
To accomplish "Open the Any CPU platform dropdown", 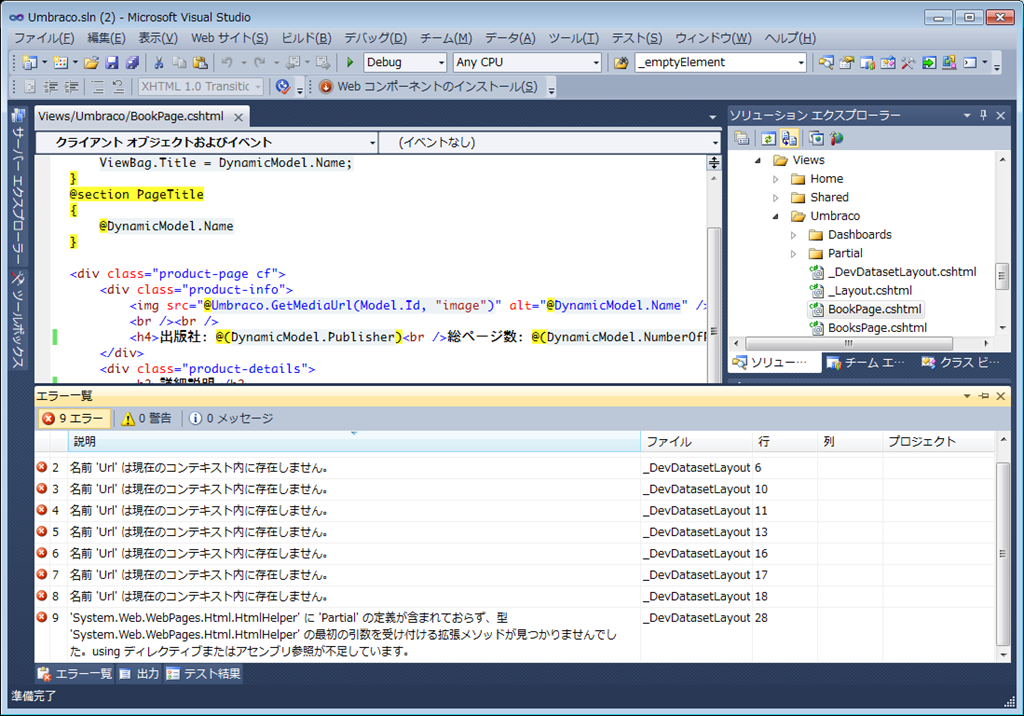I will point(526,62).
